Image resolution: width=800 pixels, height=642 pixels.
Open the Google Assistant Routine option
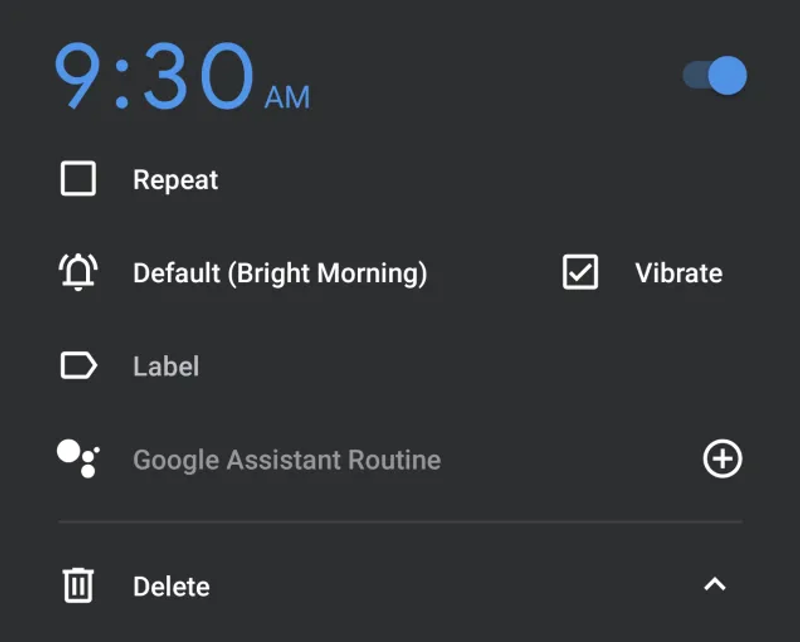click(287, 460)
